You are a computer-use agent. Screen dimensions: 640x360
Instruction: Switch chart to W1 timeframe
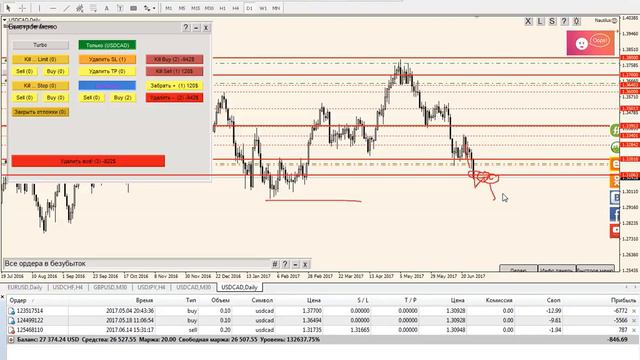tap(263, 8)
